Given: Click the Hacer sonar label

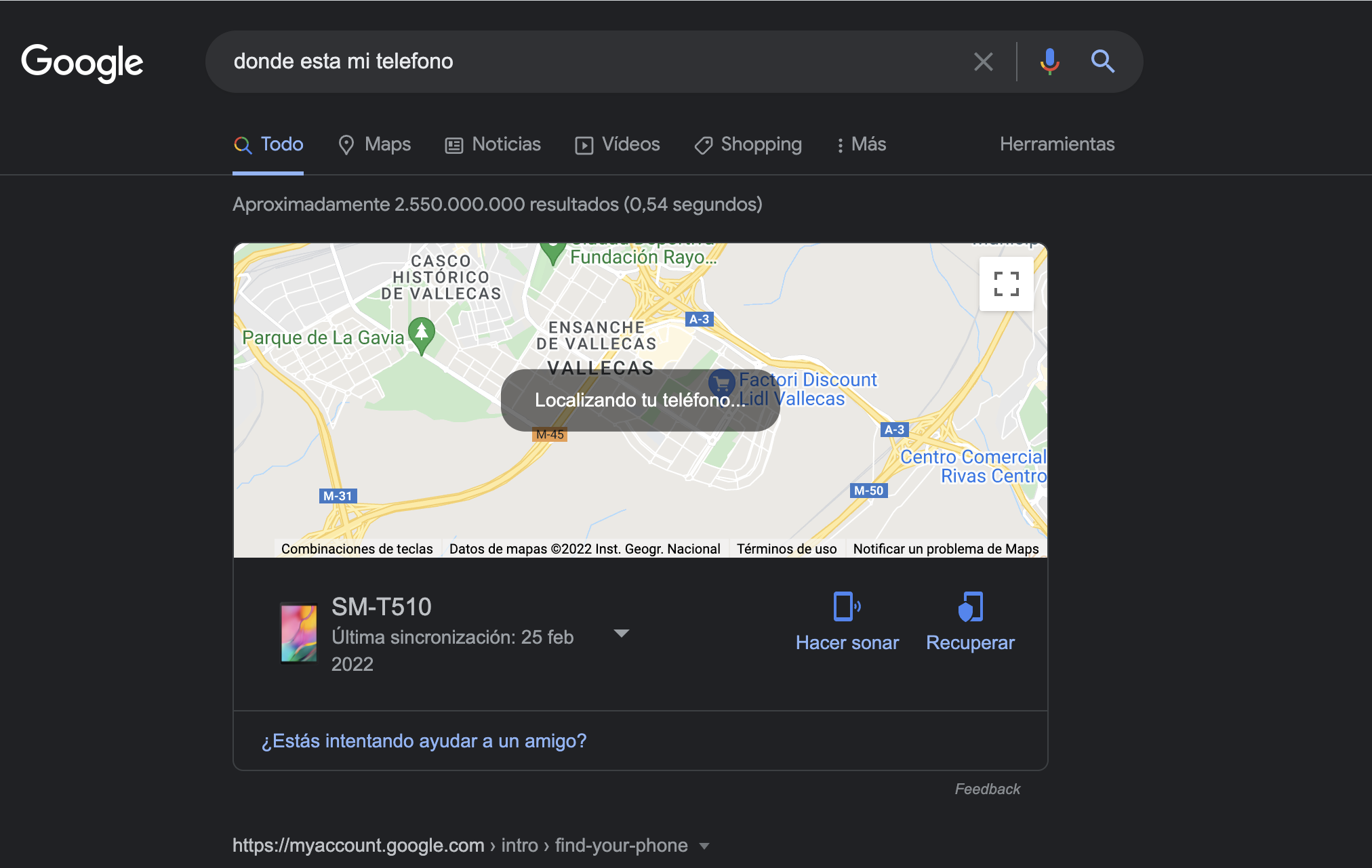Looking at the screenshot, I should click(x=847, y=642).
